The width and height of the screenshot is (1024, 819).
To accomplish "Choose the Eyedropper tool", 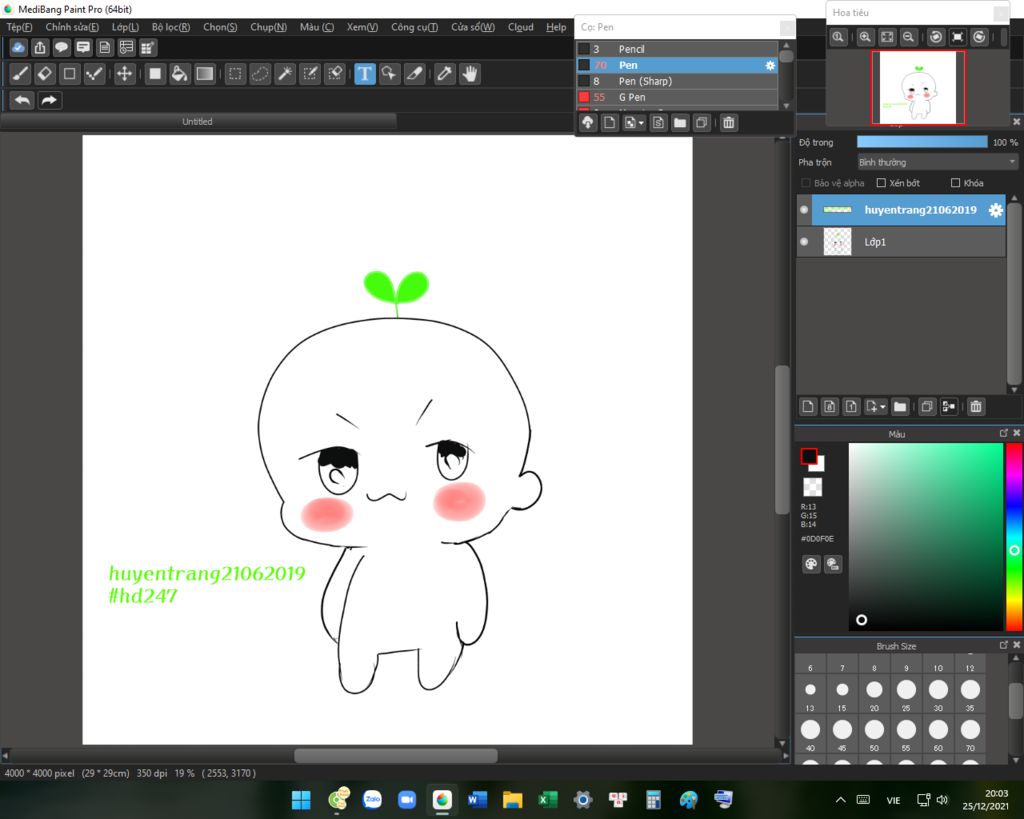I will point(444,74).
